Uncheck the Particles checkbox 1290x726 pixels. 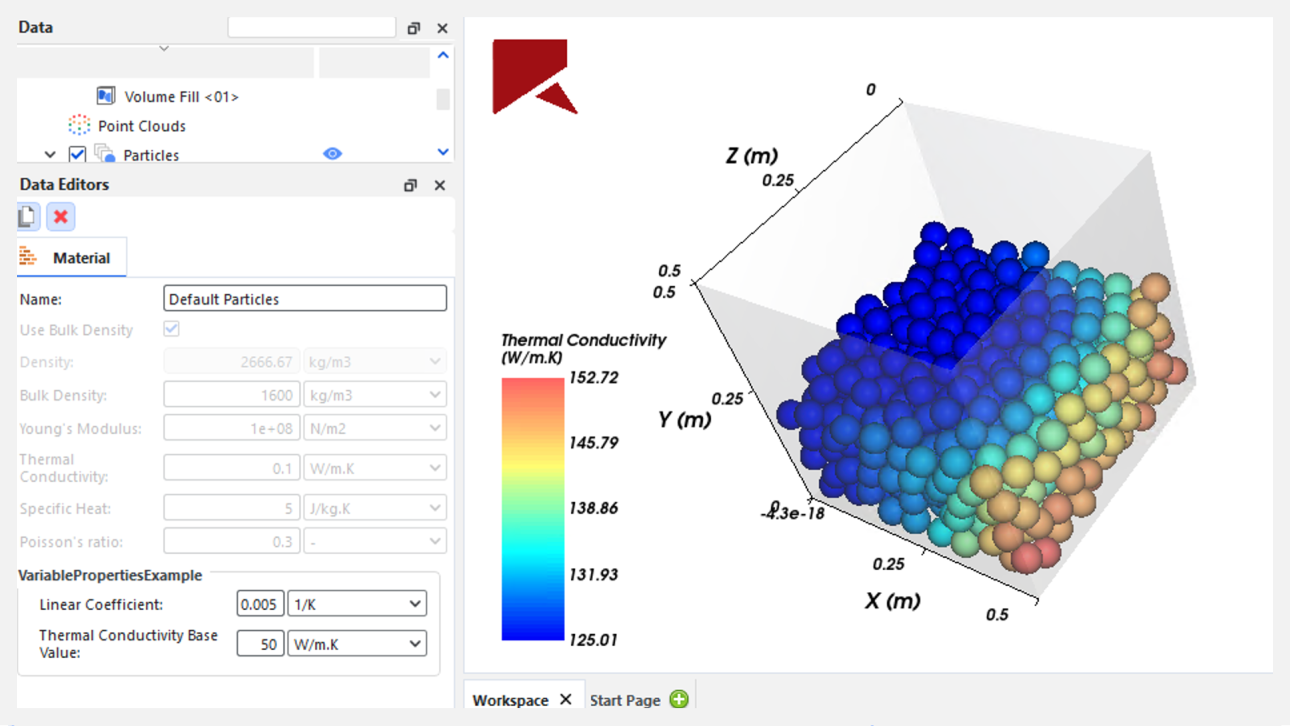pos(77,154)
